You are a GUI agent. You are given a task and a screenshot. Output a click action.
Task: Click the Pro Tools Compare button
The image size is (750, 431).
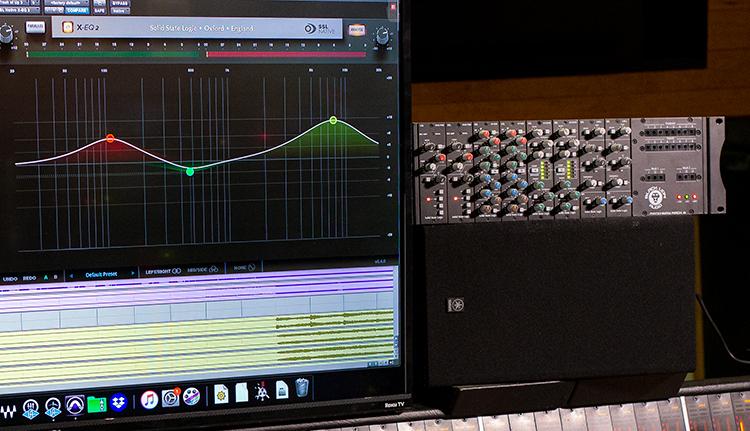click(x=77, y=11)
